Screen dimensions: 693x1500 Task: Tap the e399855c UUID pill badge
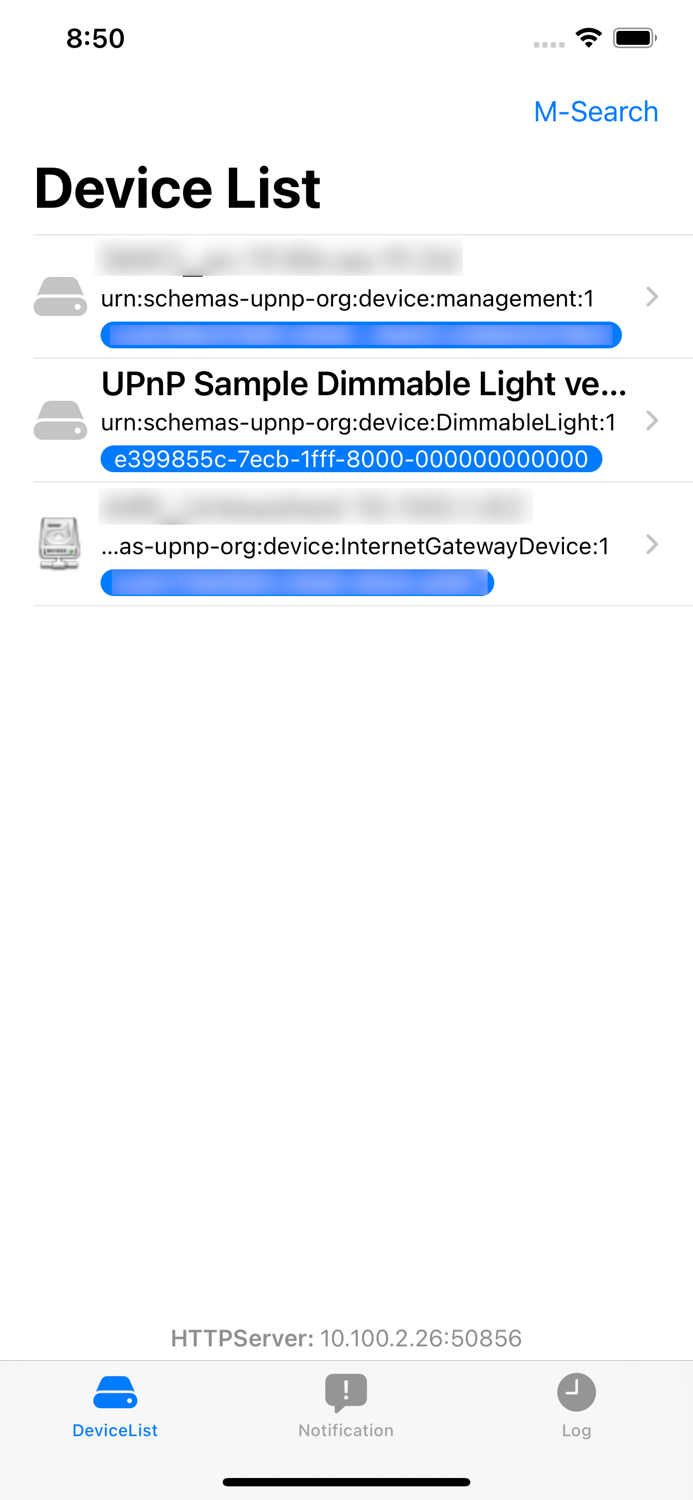coord(351,459)
